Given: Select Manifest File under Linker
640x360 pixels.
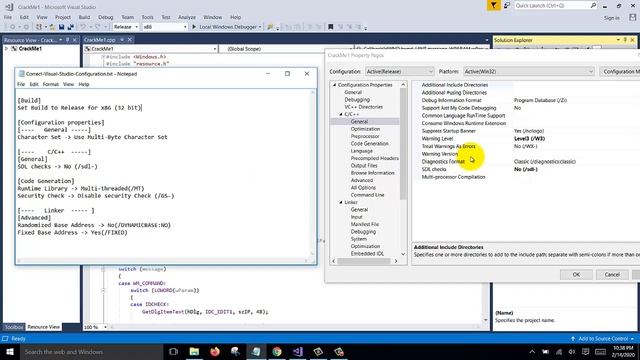Looking at the screenshot, I should tap(365, 224).
